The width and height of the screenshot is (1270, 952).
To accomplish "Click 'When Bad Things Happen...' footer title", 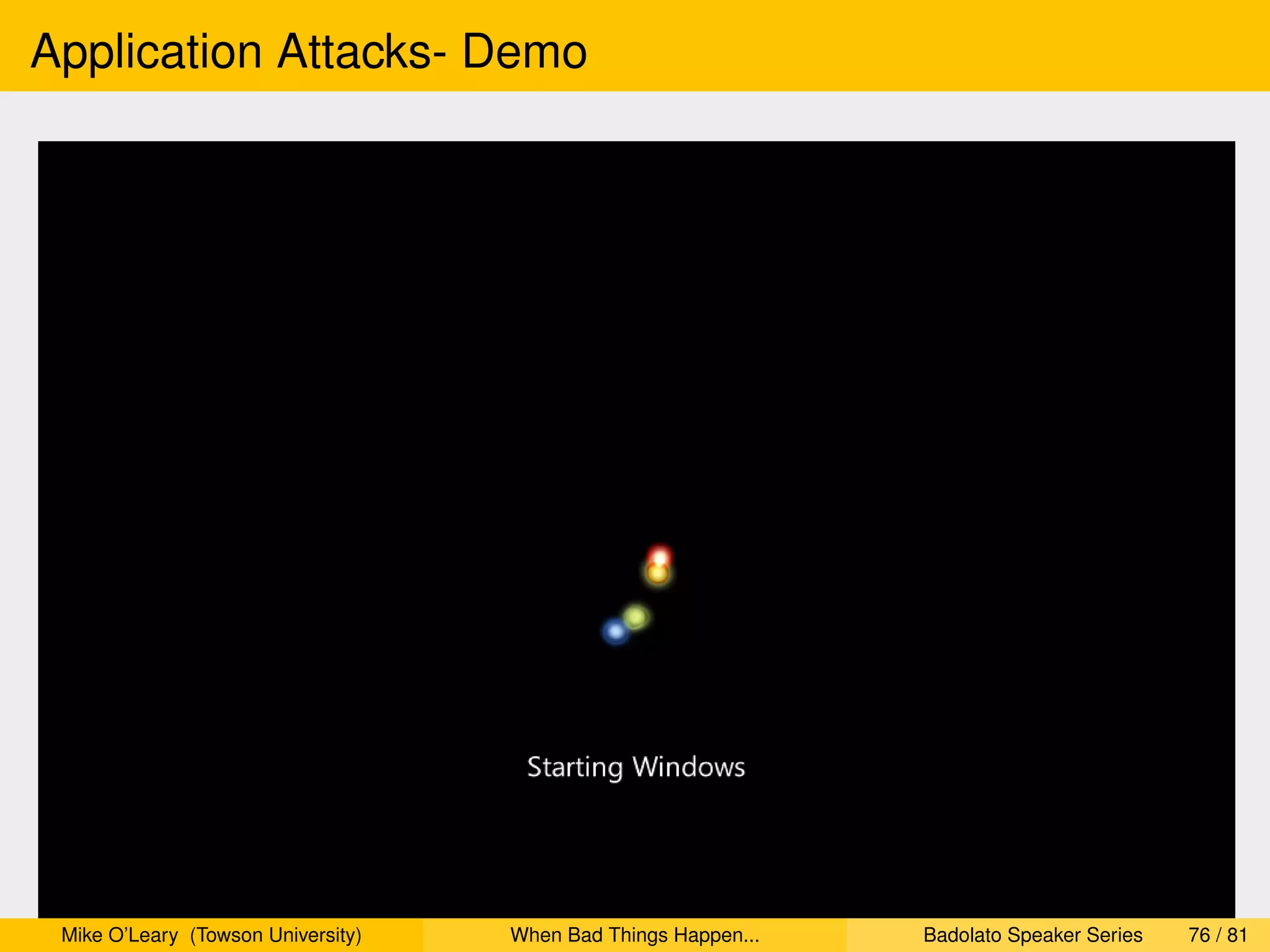I will point(635,935).
